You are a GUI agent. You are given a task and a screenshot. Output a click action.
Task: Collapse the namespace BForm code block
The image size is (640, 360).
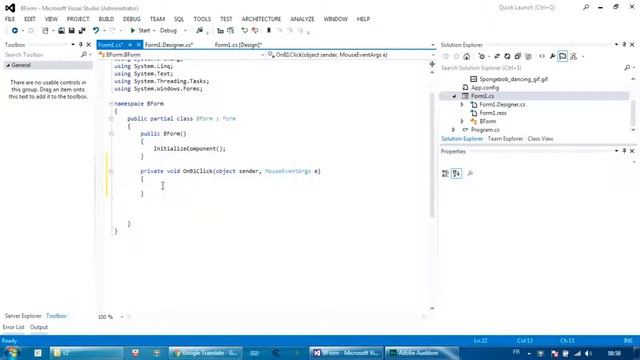click(x=111, y=104)
